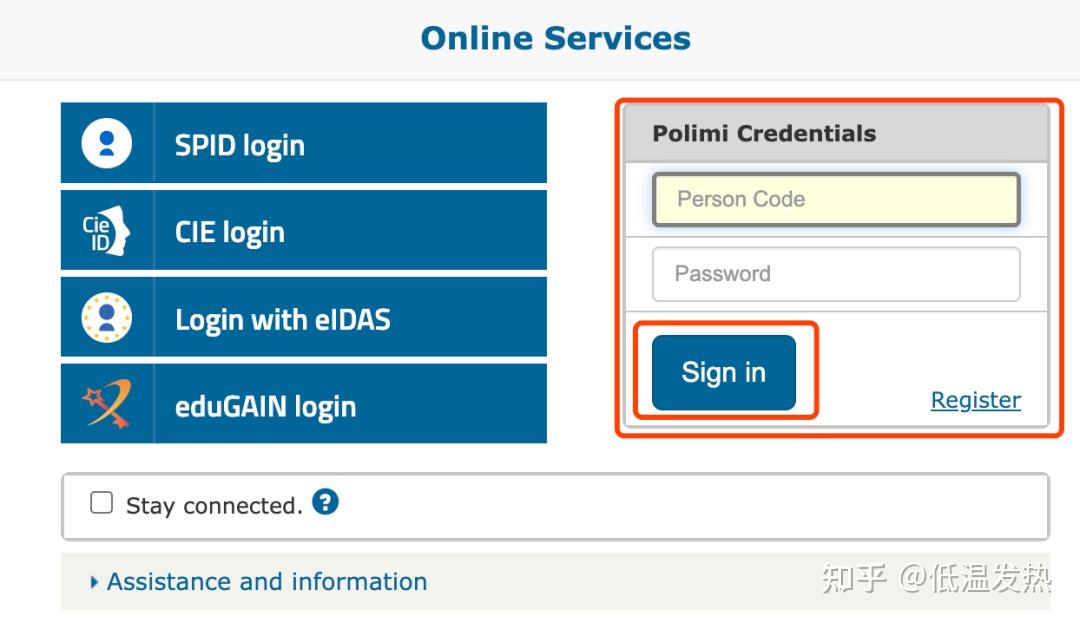Click the eIDAS EU stars icon
1080x623 pixels.
107,318
